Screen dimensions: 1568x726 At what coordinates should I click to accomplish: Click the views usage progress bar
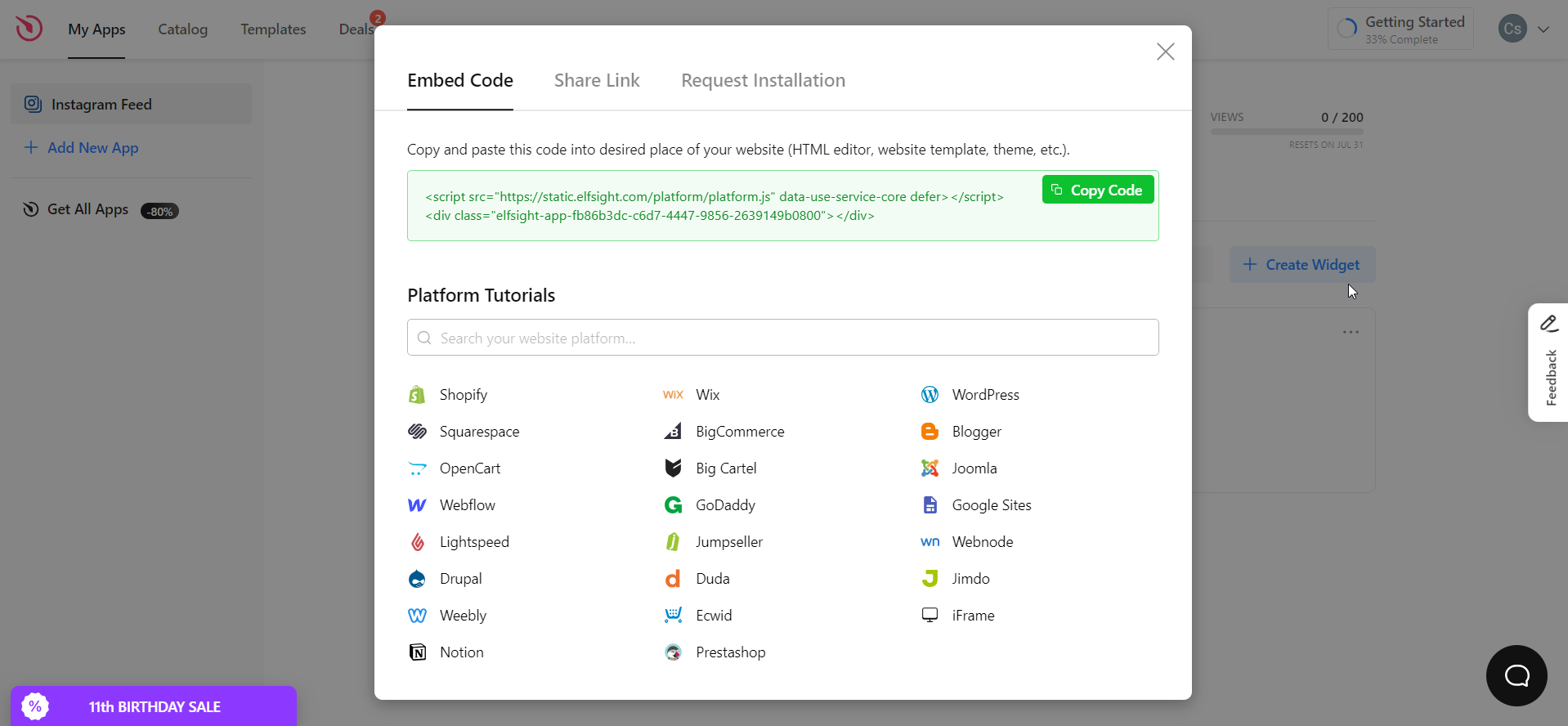(x=1287, y=131)
